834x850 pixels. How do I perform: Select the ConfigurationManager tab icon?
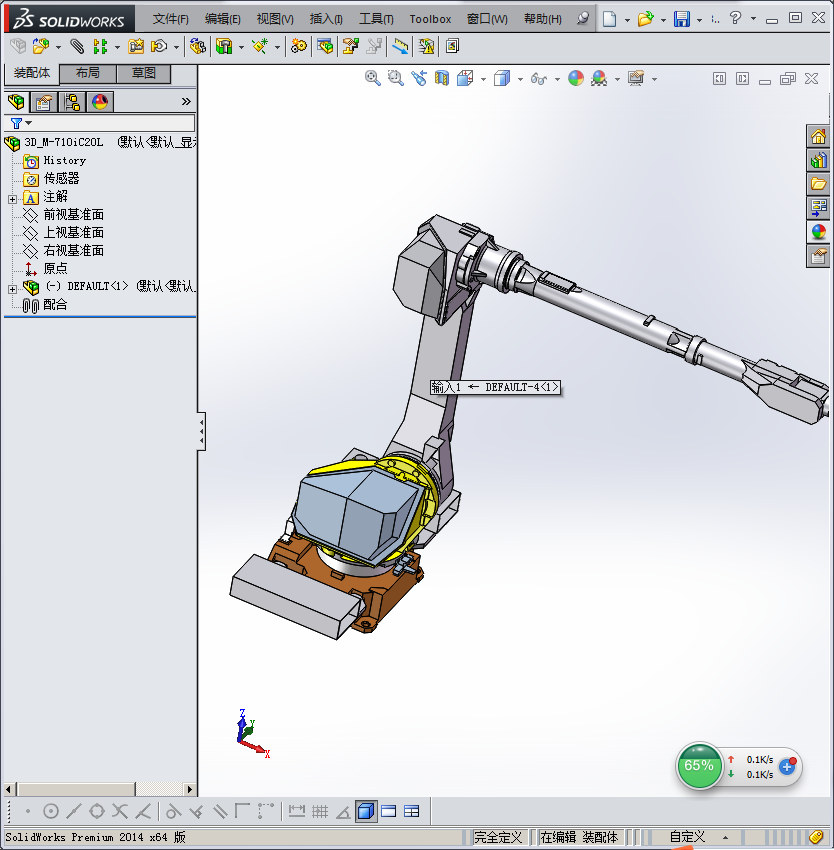tap(72, 101)
